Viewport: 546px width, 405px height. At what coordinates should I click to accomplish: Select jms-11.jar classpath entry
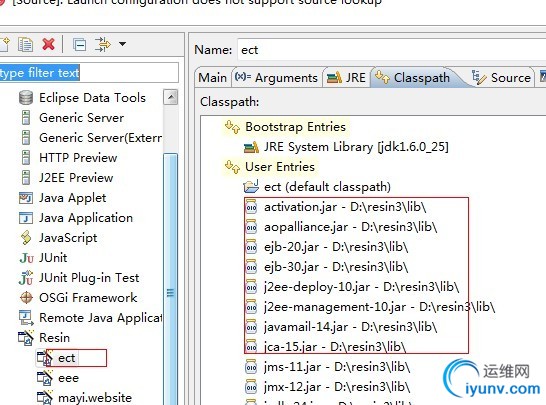pos(337,367)
